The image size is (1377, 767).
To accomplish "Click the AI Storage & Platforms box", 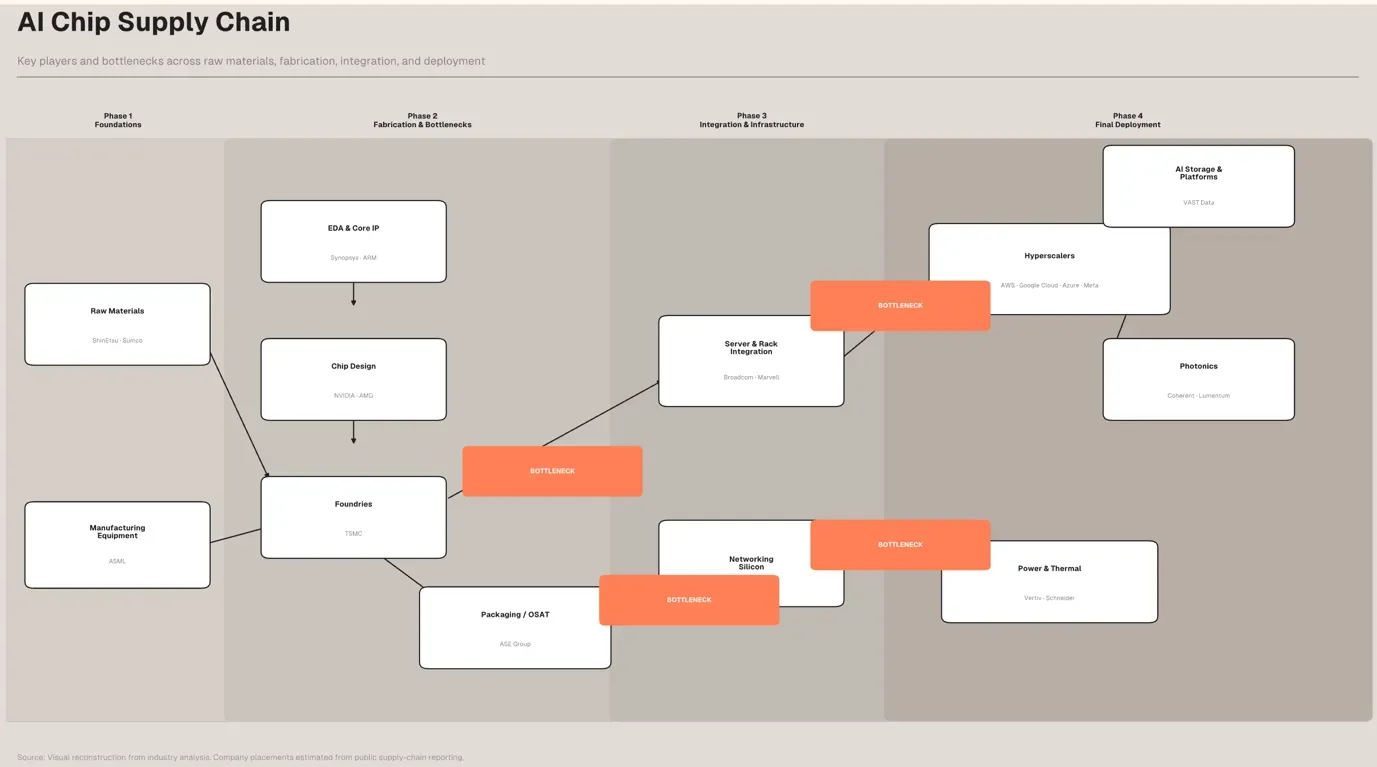I will tap(1198, 185).
